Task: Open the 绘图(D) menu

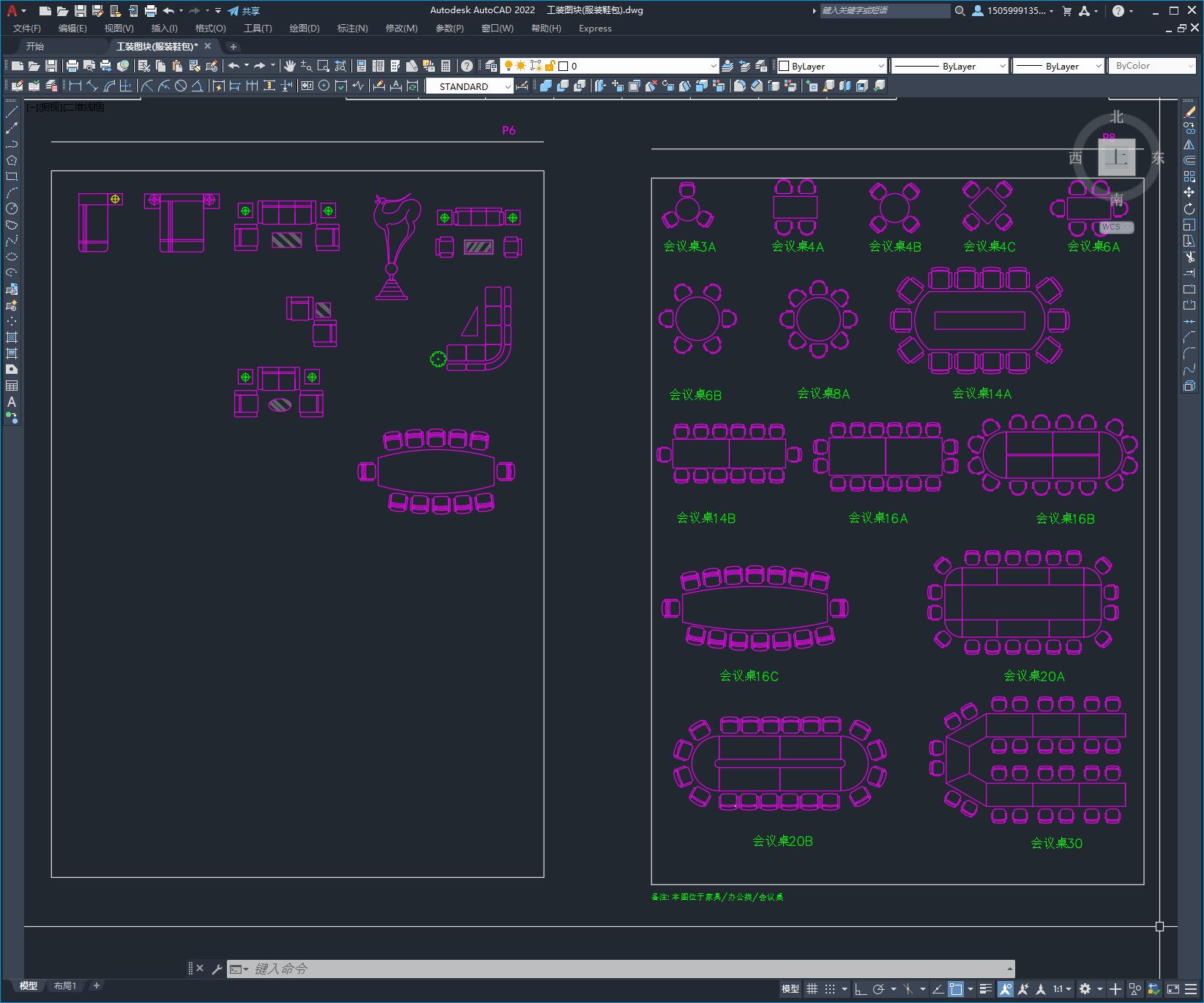Action: 304,28
